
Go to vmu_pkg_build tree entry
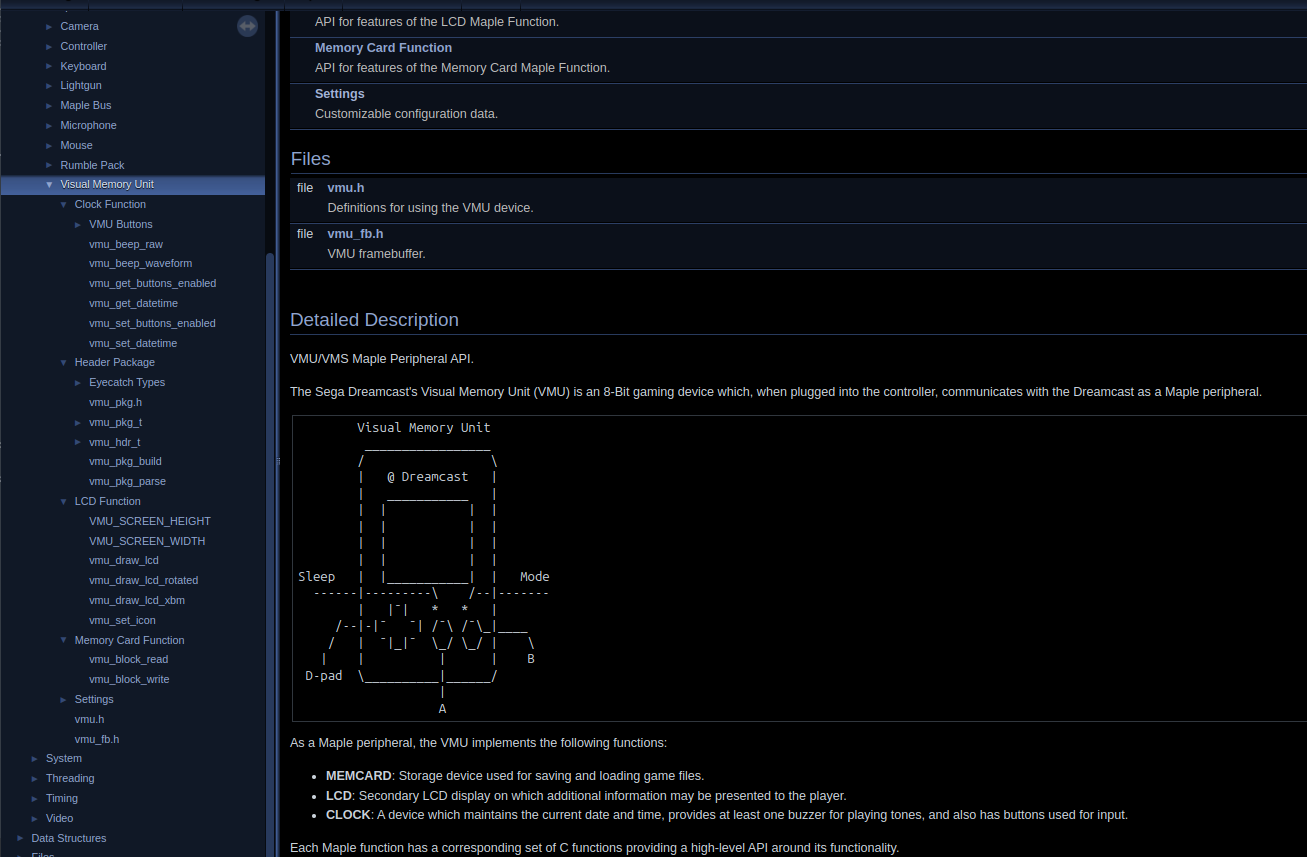tap(125, 461)
